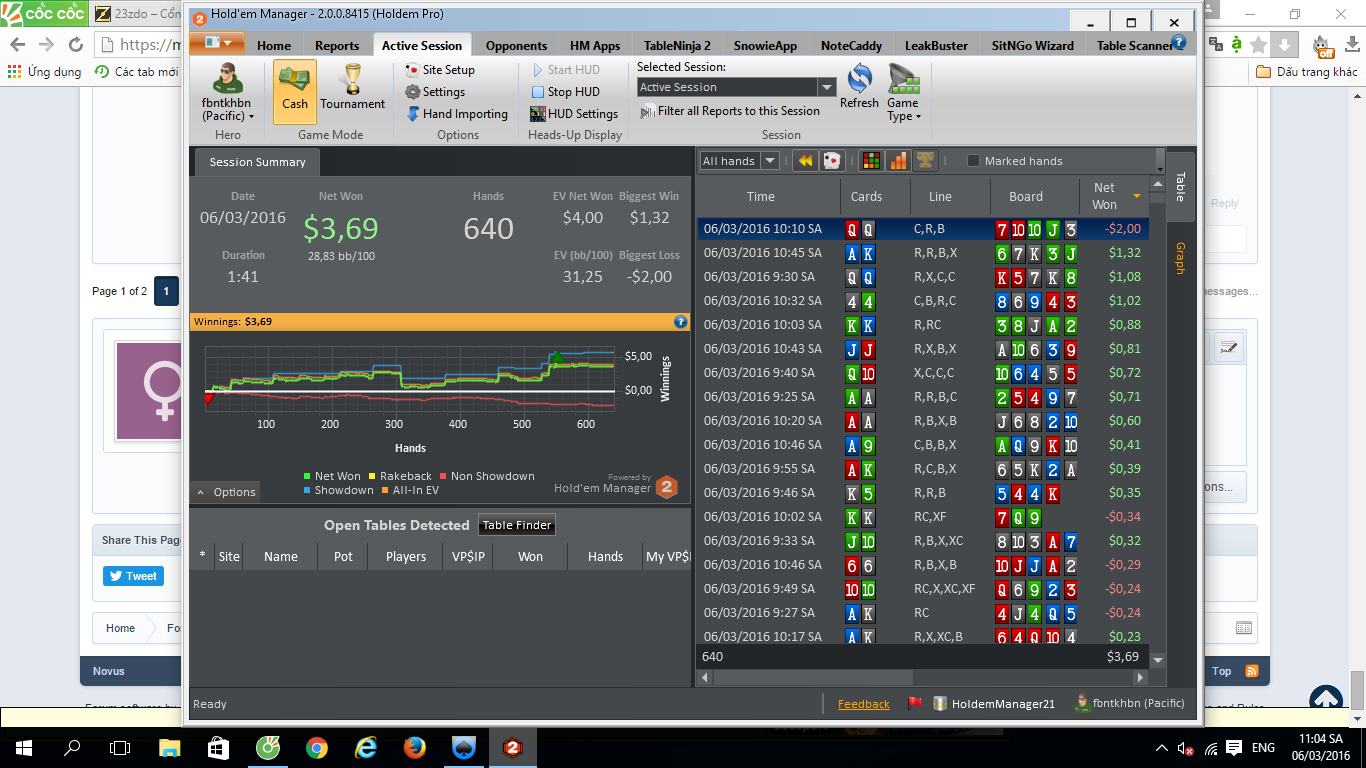Open the SitNGo Wizard tab
Screen dimensions: 1366x768
point(1032,45)
